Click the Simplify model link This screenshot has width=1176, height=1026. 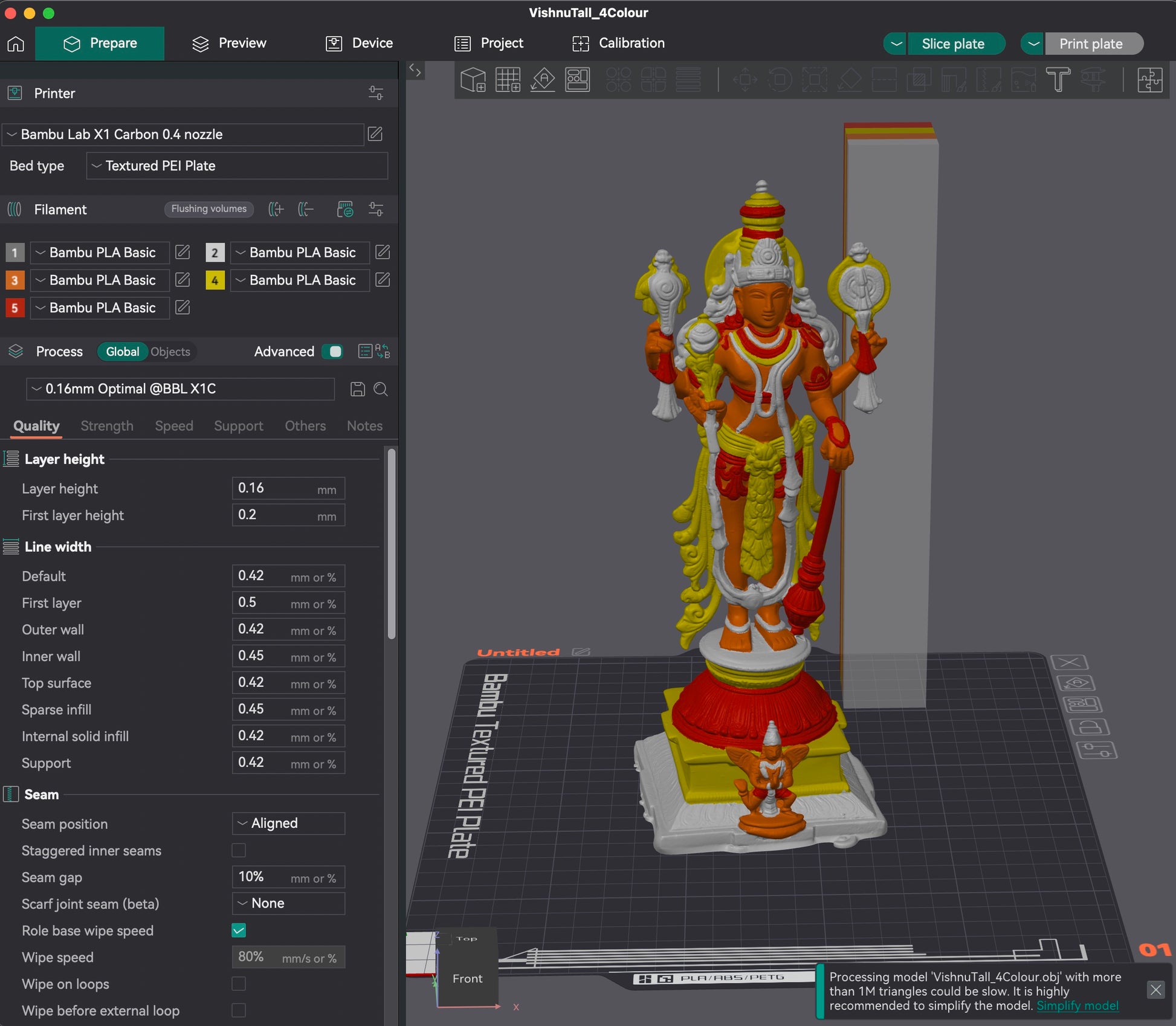(x=1077, y=1005)
